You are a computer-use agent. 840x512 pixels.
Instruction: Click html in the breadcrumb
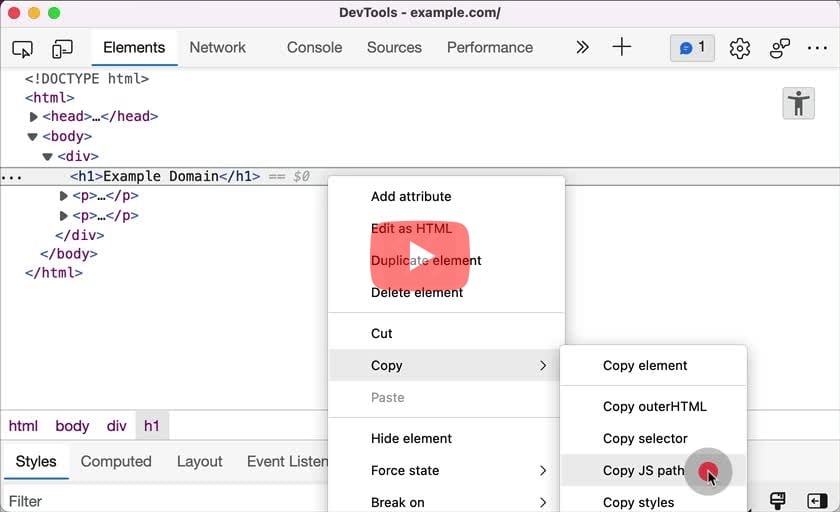click(23, 426)
